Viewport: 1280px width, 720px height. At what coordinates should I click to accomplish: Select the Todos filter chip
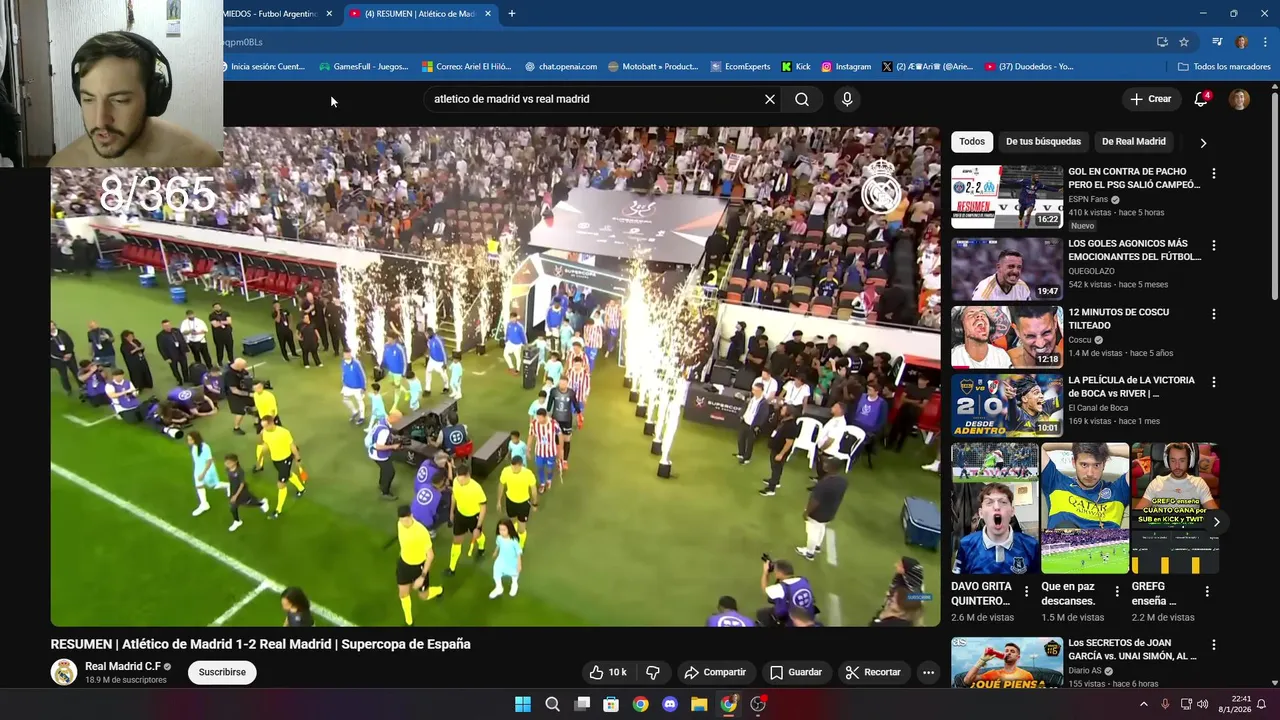pos(972,142)
